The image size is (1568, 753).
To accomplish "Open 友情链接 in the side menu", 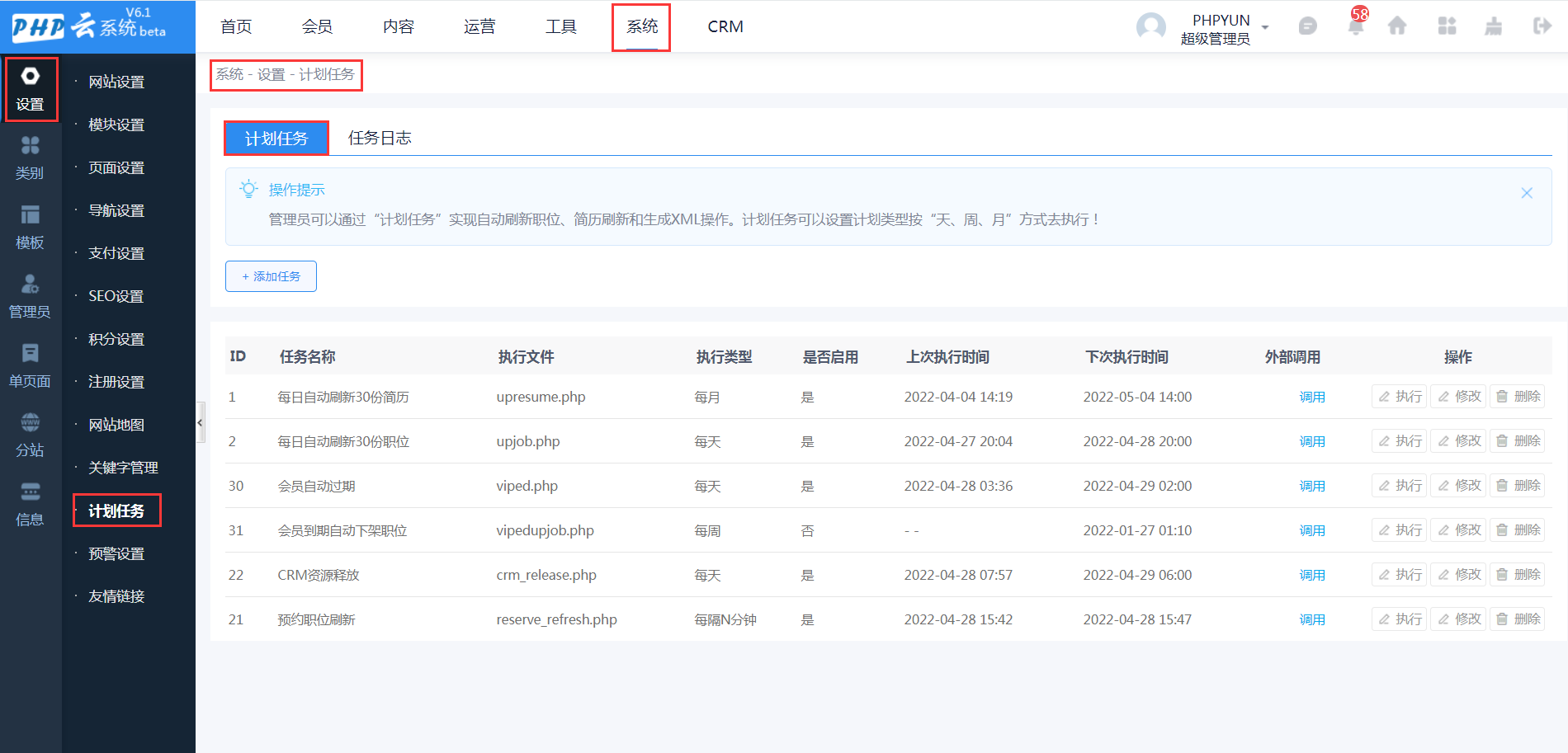I will (x=116, y=596).
